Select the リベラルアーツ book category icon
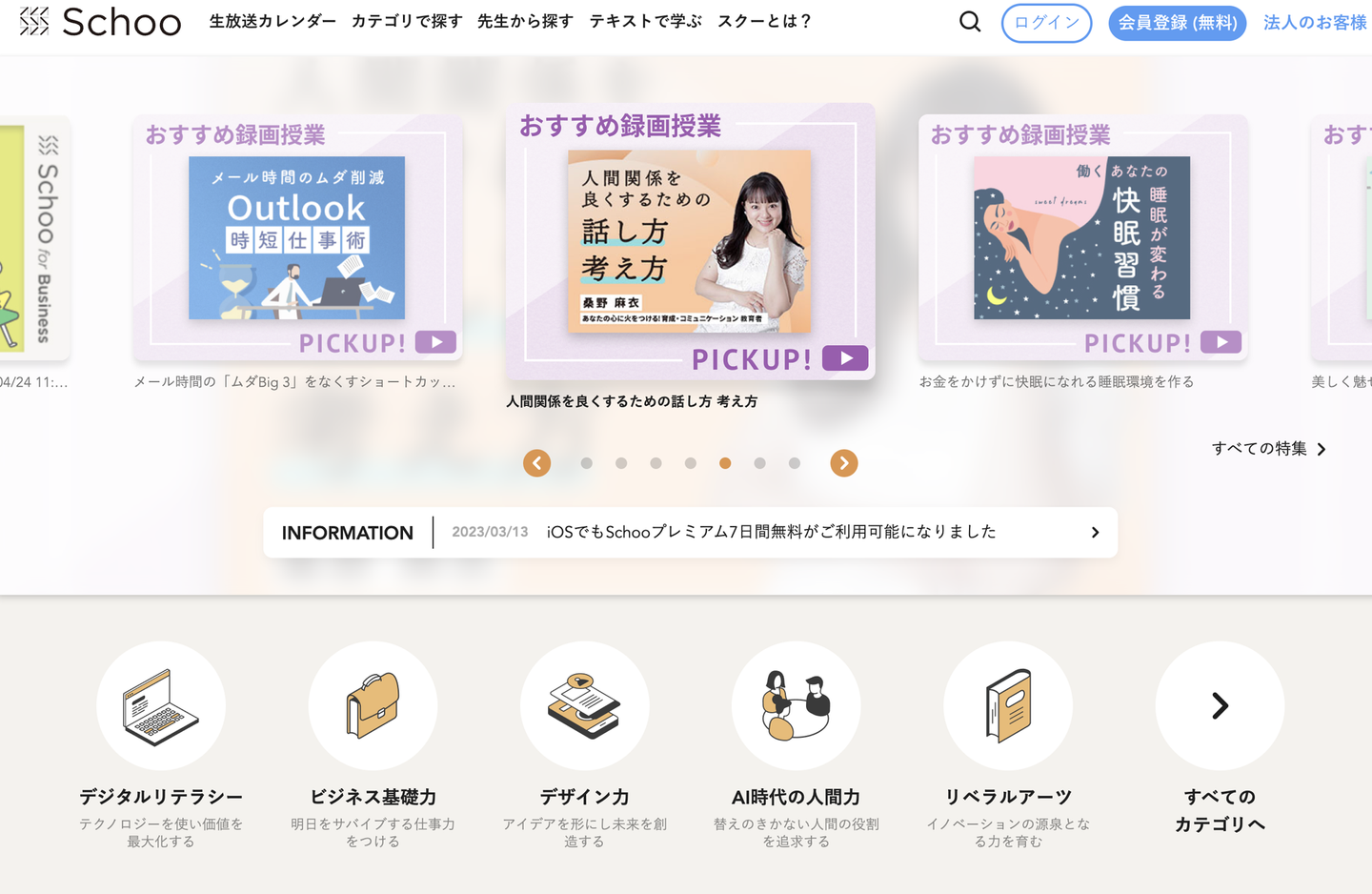The height and width of the screenshot is (894, 1372). point(1008,705)
